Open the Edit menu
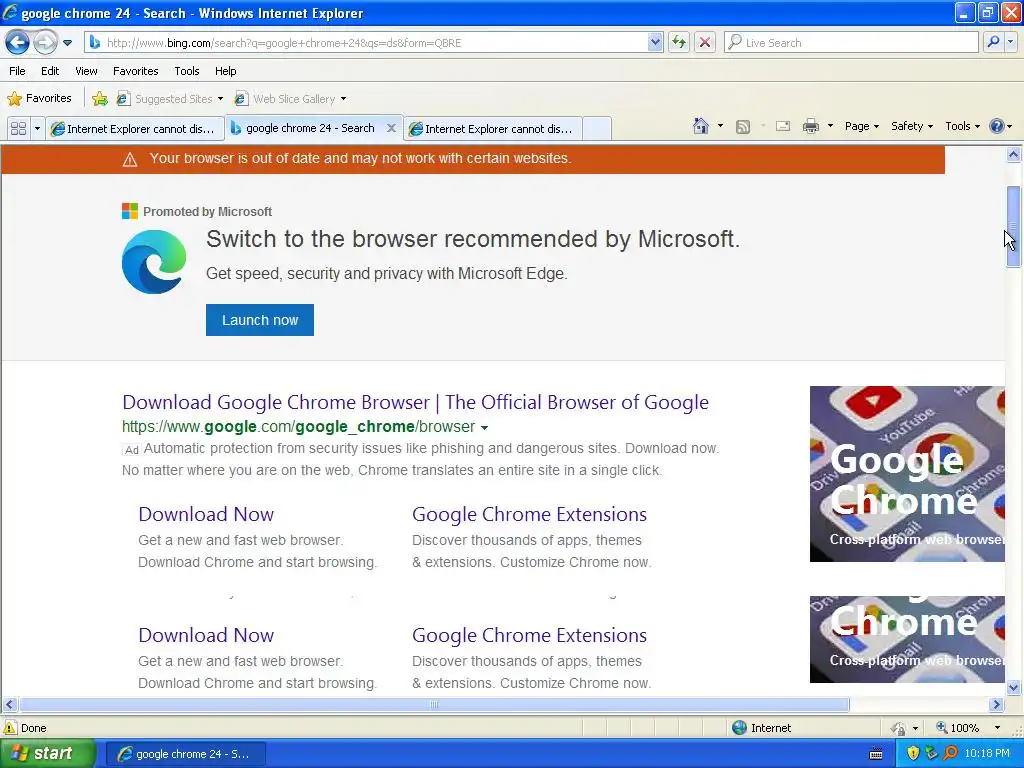This screenshot has width=1024, height=768. click(x=50, y=71)
